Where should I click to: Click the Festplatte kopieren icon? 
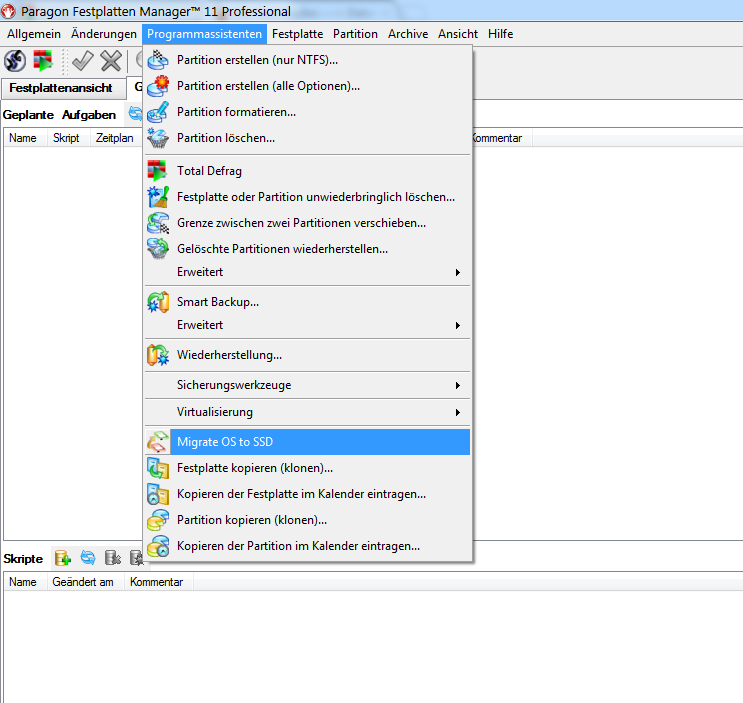click(158, 468)
